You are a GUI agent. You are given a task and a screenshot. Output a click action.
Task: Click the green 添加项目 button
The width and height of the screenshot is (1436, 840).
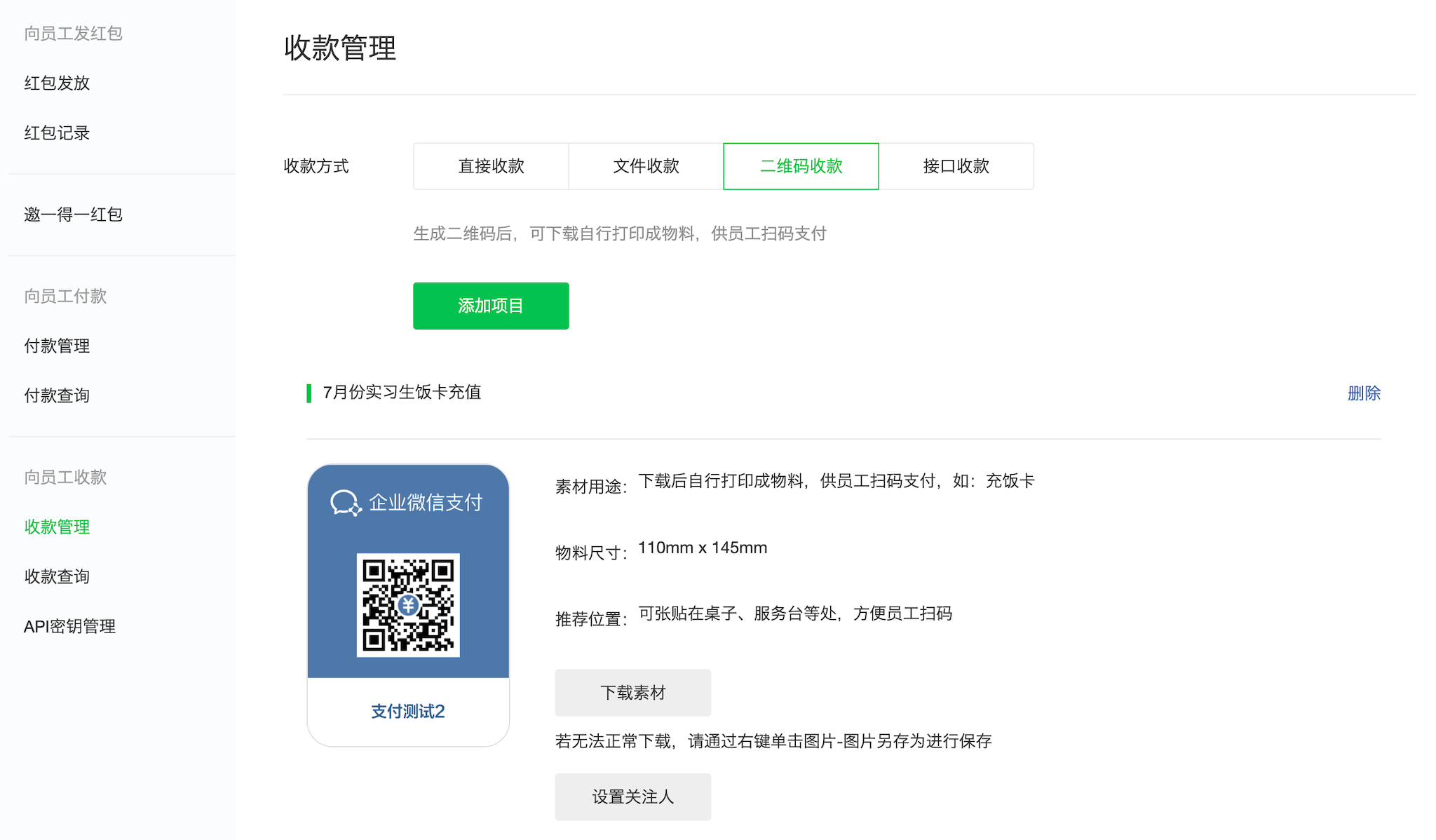click(491, 306)
